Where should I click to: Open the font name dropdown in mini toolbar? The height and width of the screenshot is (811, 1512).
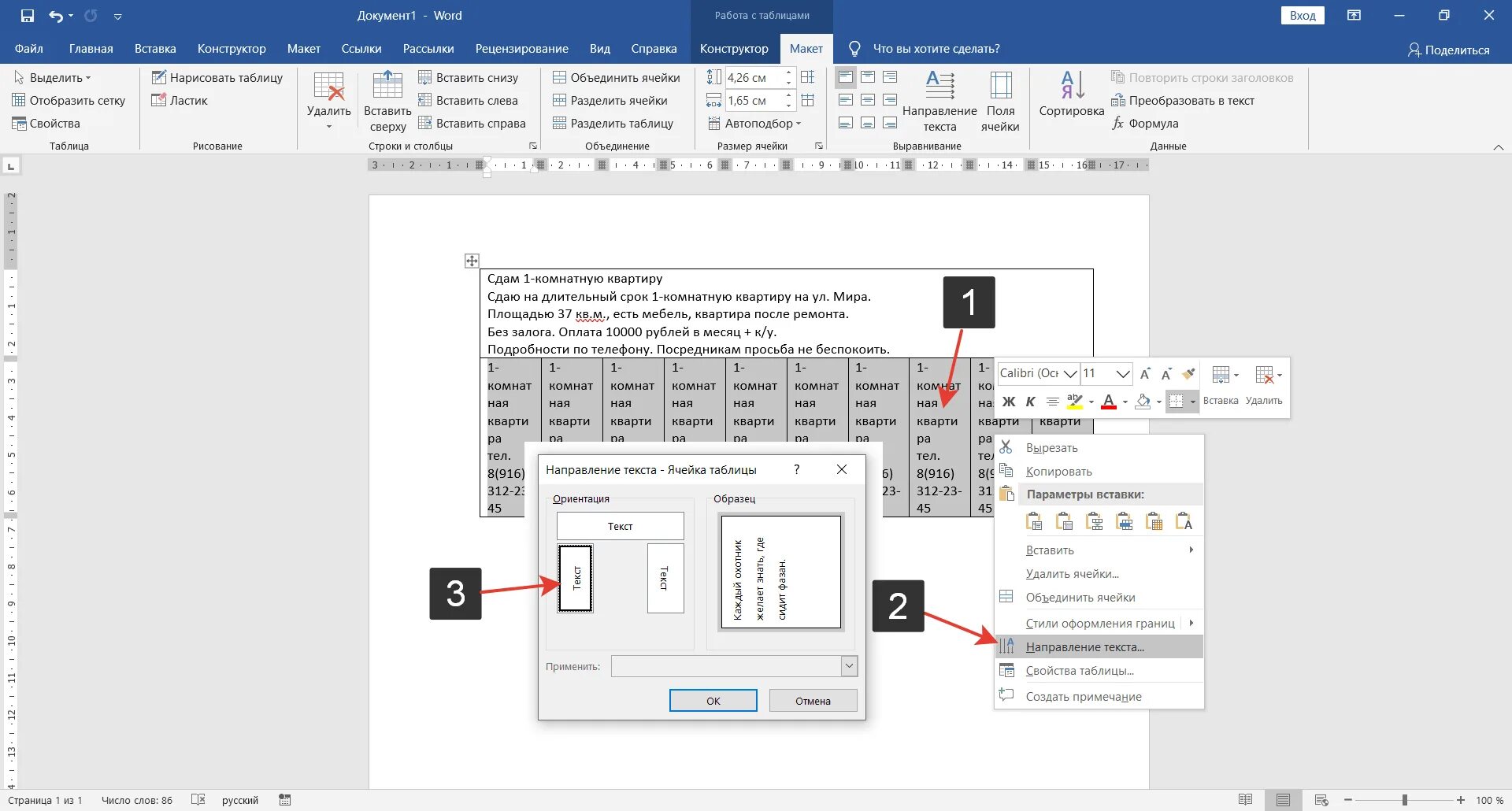(1069, 373)
